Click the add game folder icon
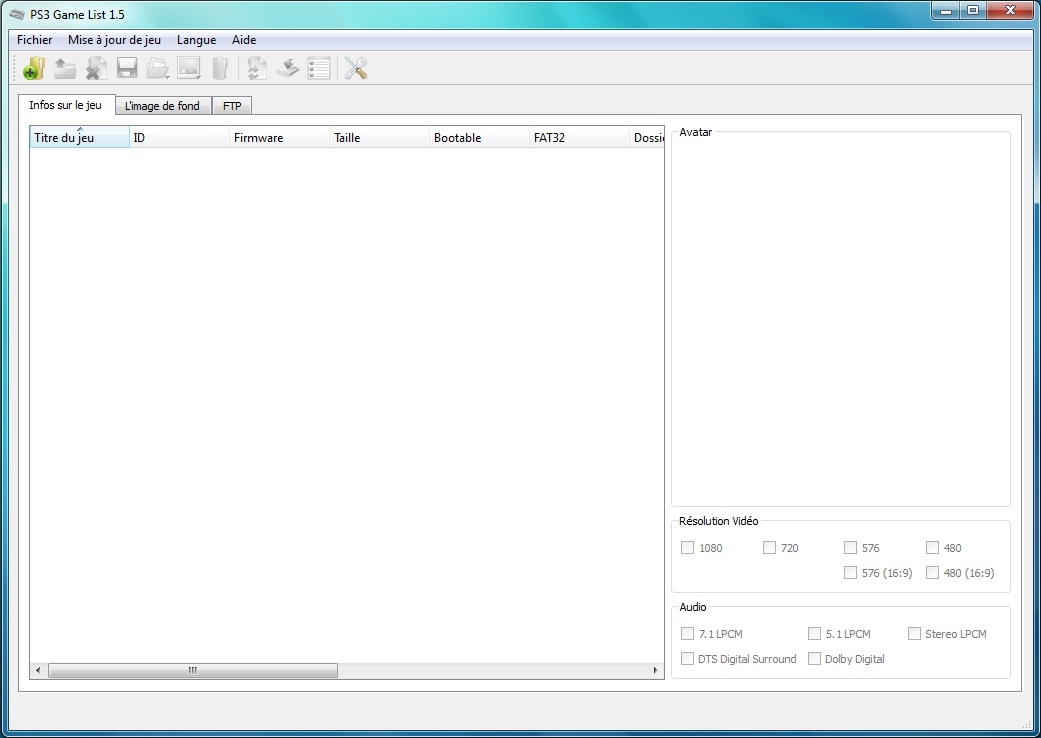Image resolution: width=1041 pixels, height=738 pixels. pyautogui.click(x=33, y=68)
